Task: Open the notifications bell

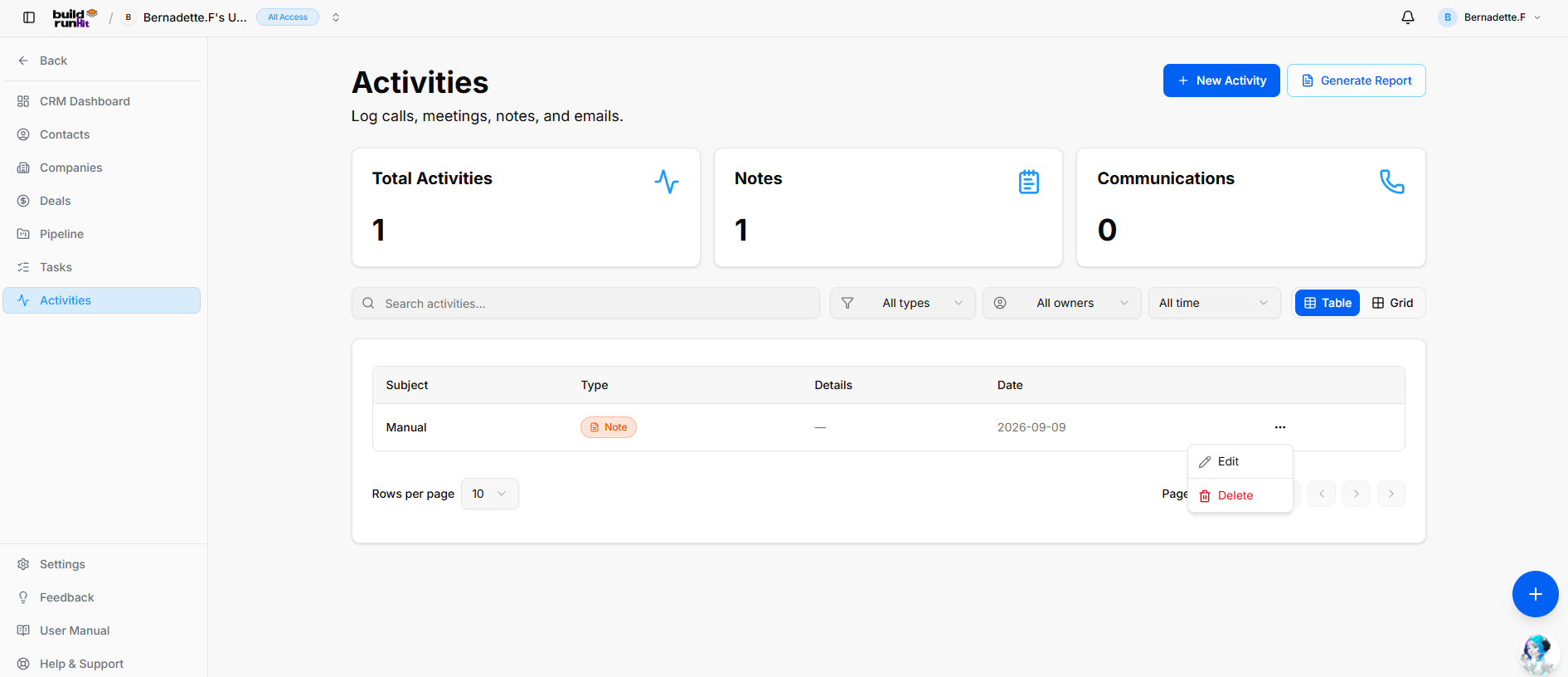Action: (1408, 17)
